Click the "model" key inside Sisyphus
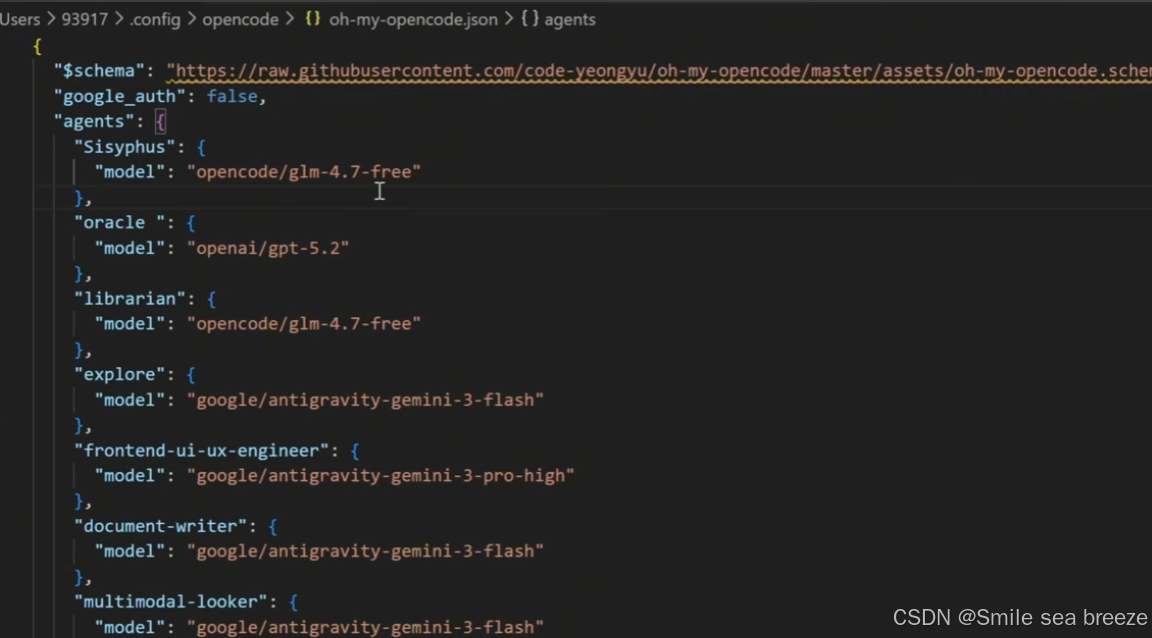The height and width of the screenshot is (638, 1152). click(129, 172)
